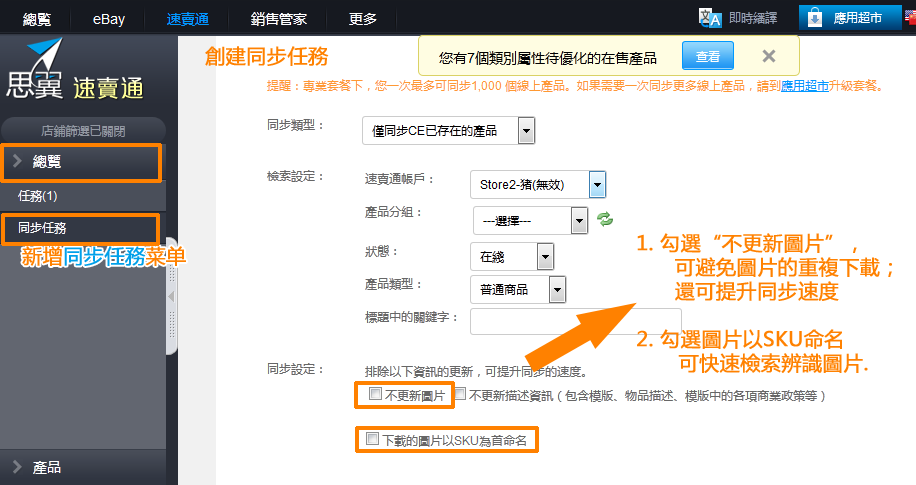Refresh product groups with green arrows icon
The height and width of the screenshot is (485, 916).
(605, 219)
